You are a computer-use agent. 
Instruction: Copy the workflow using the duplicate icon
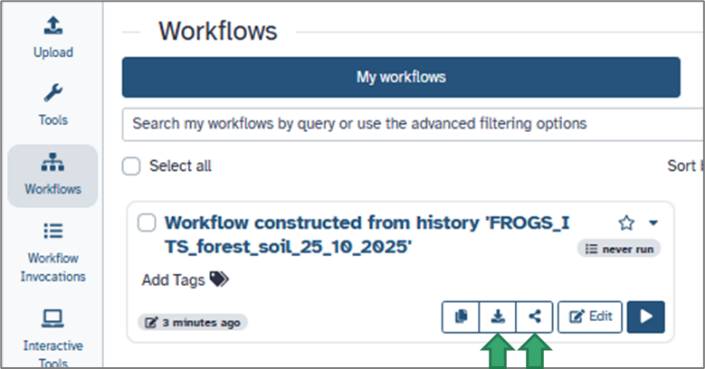(461, 317)
